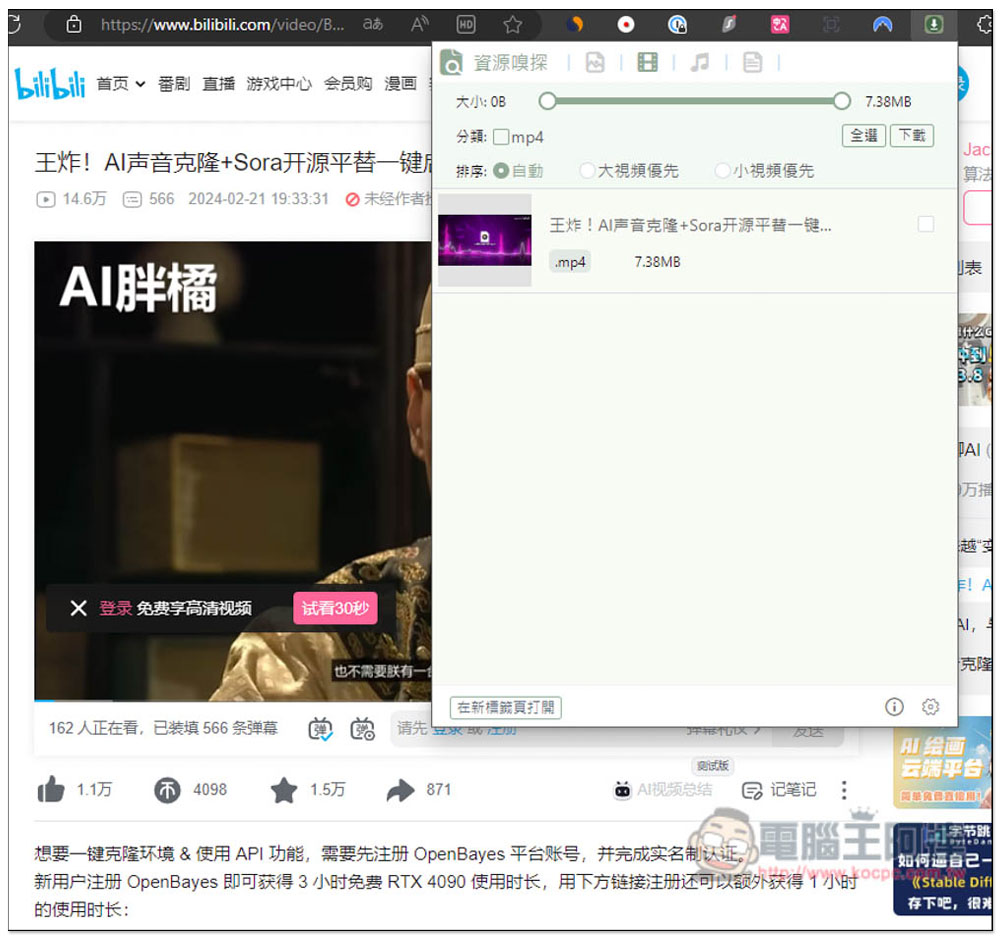
Task: Tick the checkbox for the detected video
Action: click(x=925, y=225)
